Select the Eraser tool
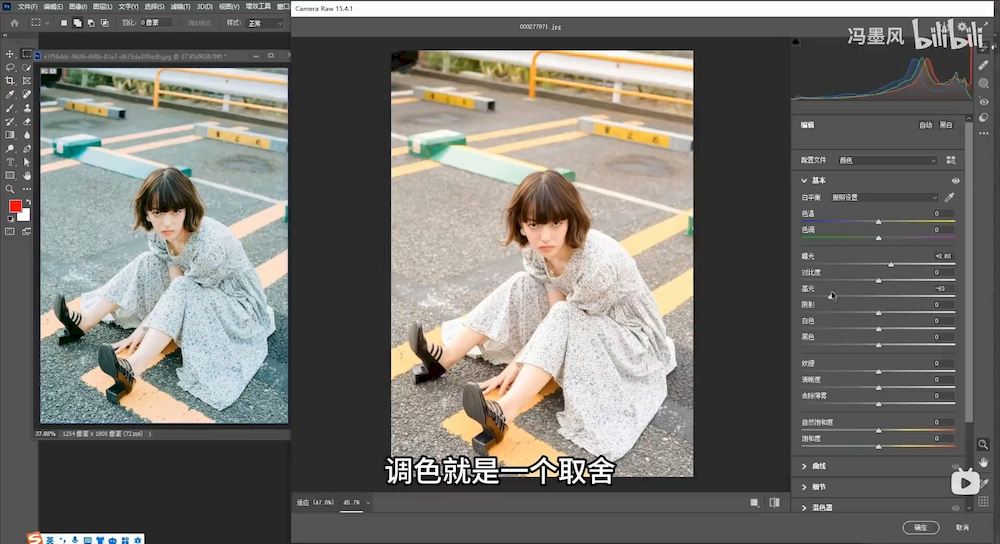Image resolution: width=1000 pixels, height=544 pixels. [26, 121]
